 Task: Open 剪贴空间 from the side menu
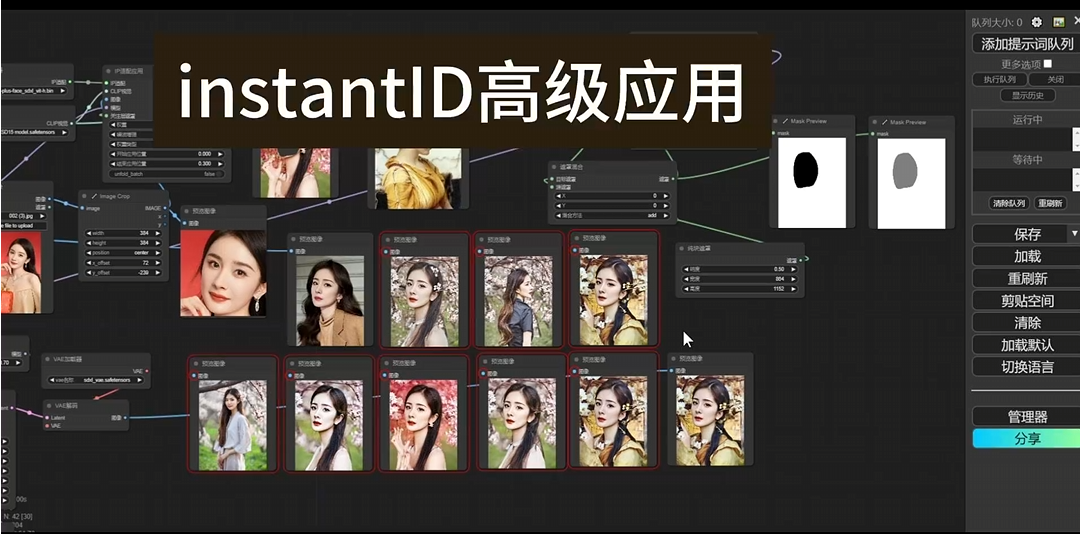(1026, 300)
